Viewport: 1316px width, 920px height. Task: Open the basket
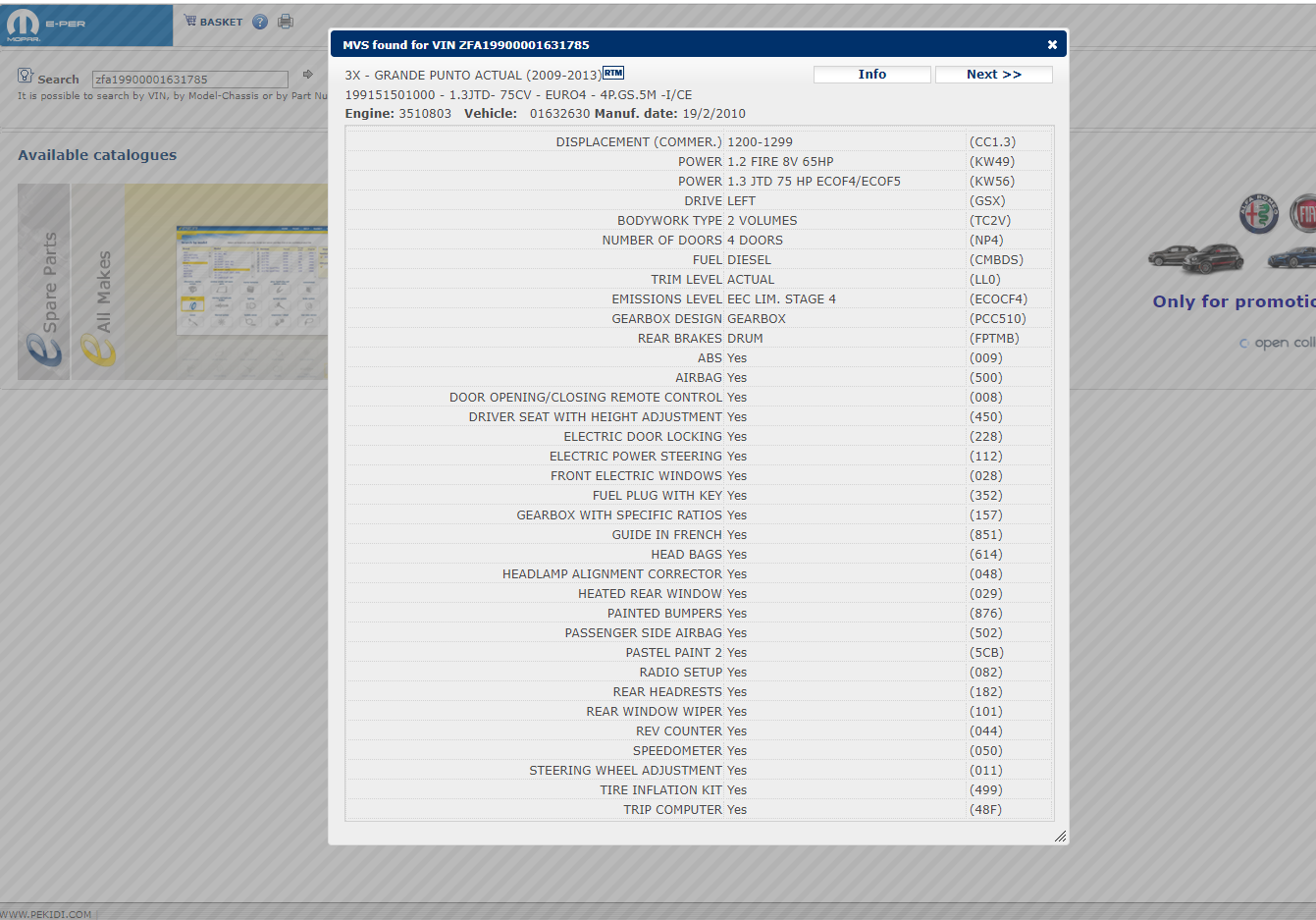click(x=213, y=22)
